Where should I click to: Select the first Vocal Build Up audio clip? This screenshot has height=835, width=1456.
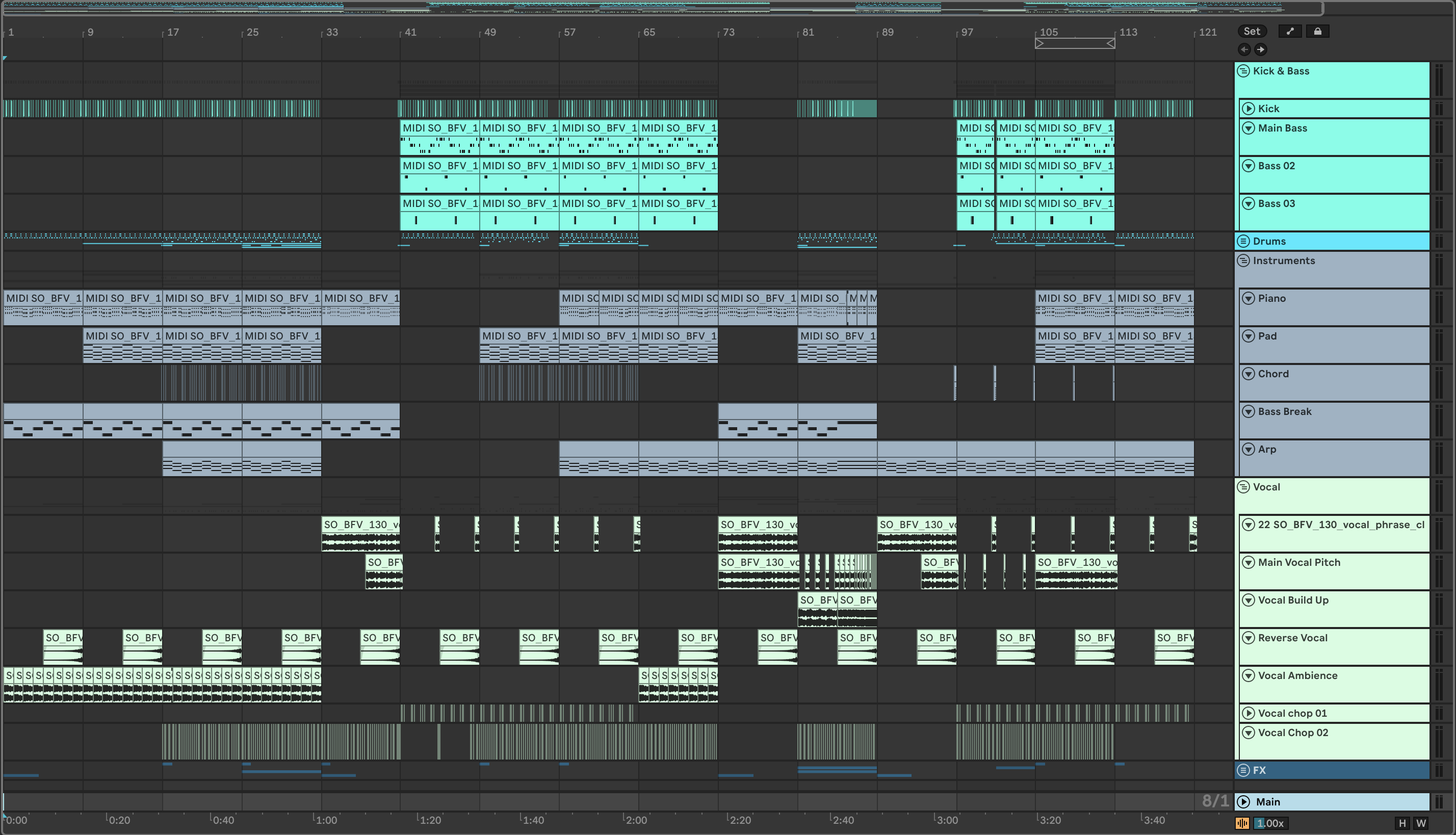coord(817,610)
